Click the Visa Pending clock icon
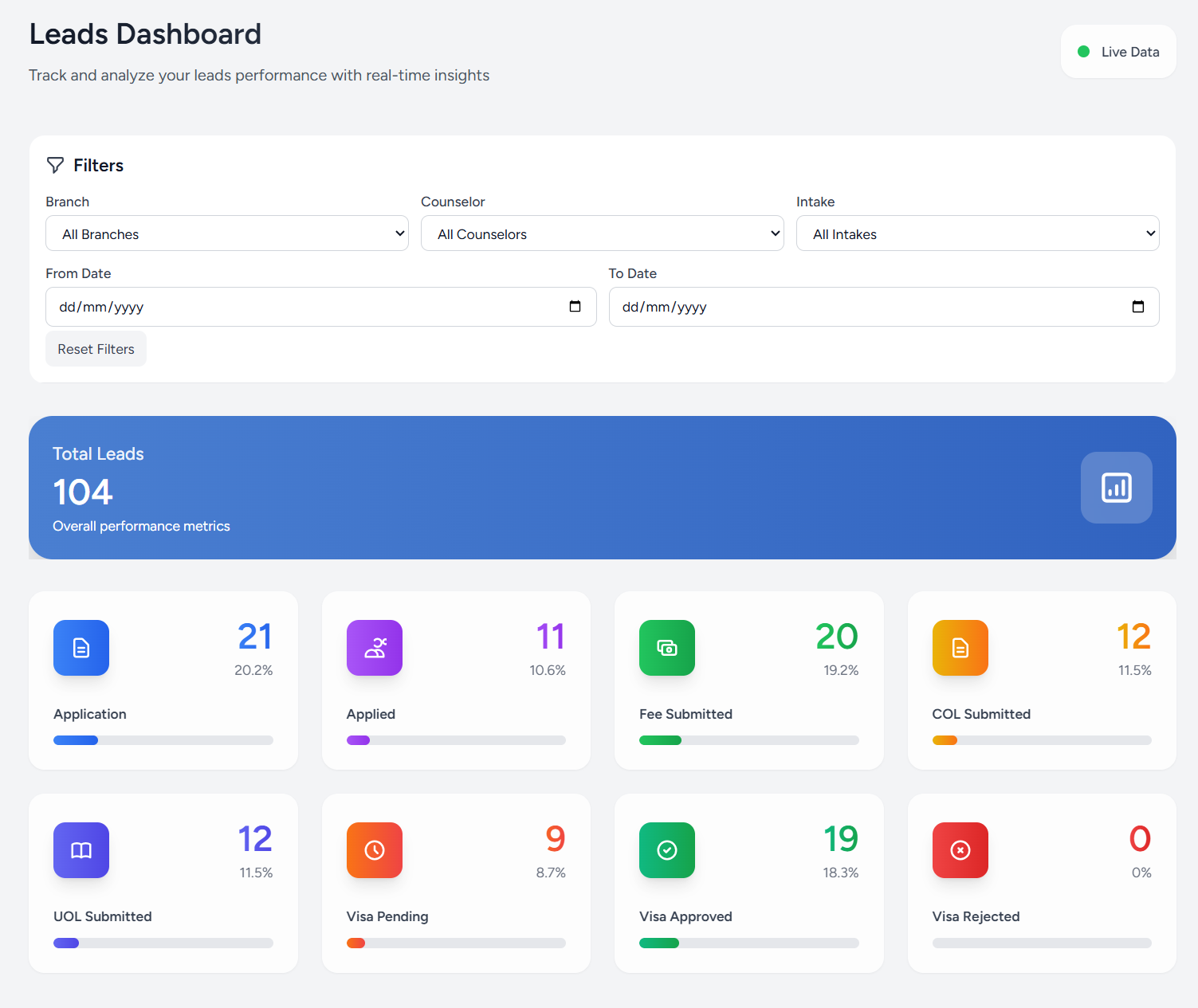 (x=374, y=850)
